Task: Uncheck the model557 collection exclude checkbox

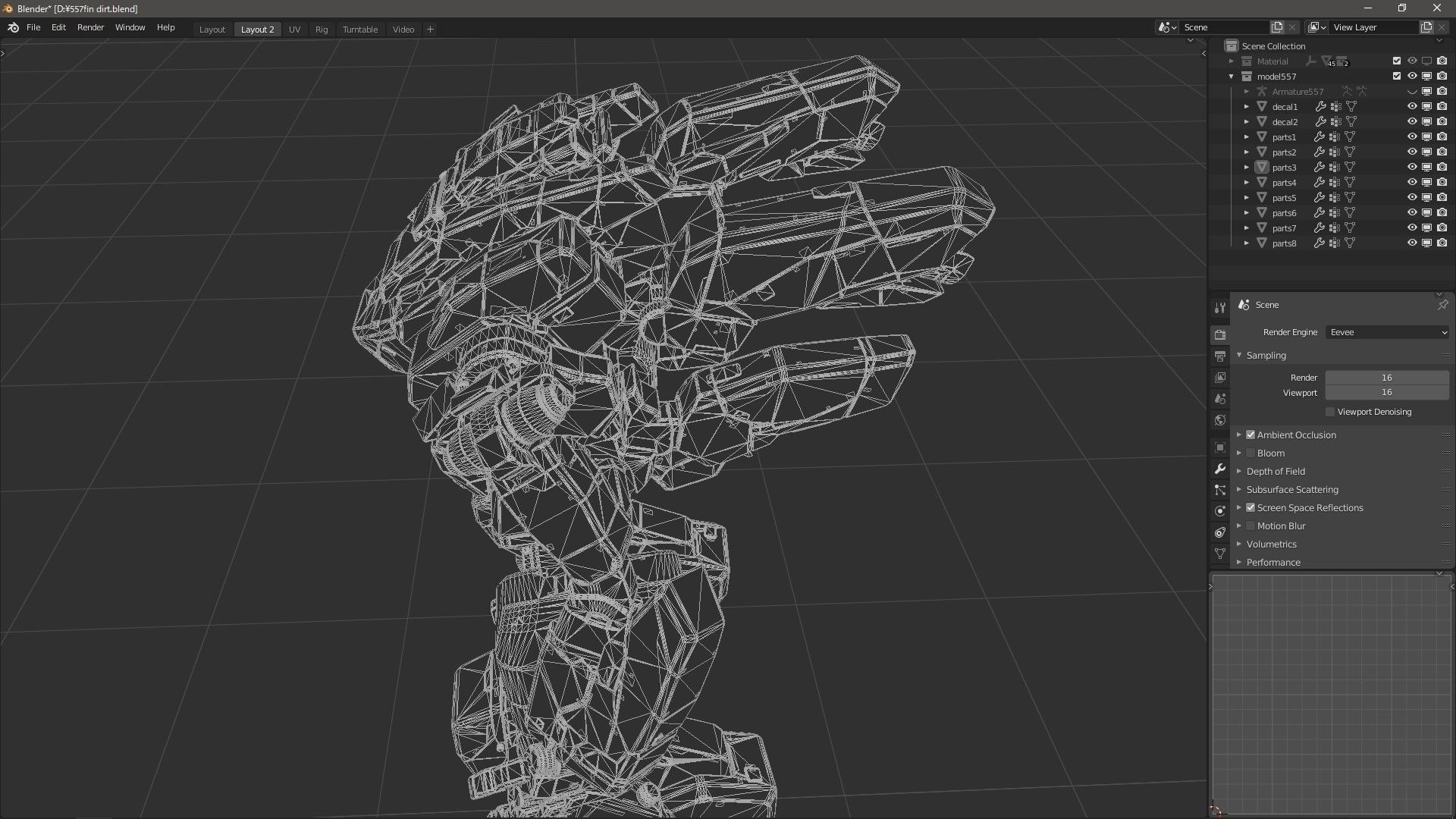Action: (1397, 77)
